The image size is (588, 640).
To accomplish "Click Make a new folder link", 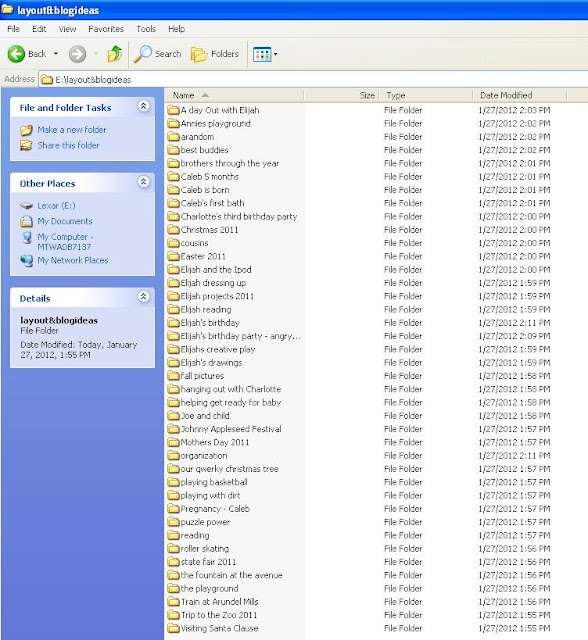I will (72, 130).
